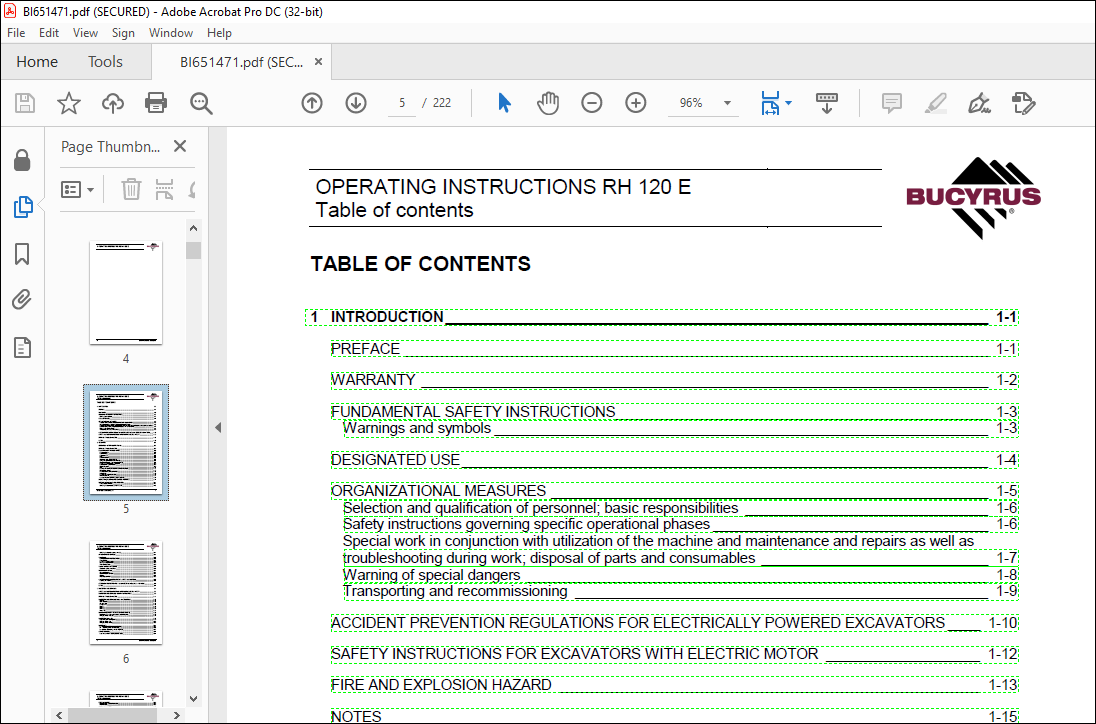The width and height of the screenshot is (1096, 724).
Task: Go to next page arrow
Action: [356, 103]
